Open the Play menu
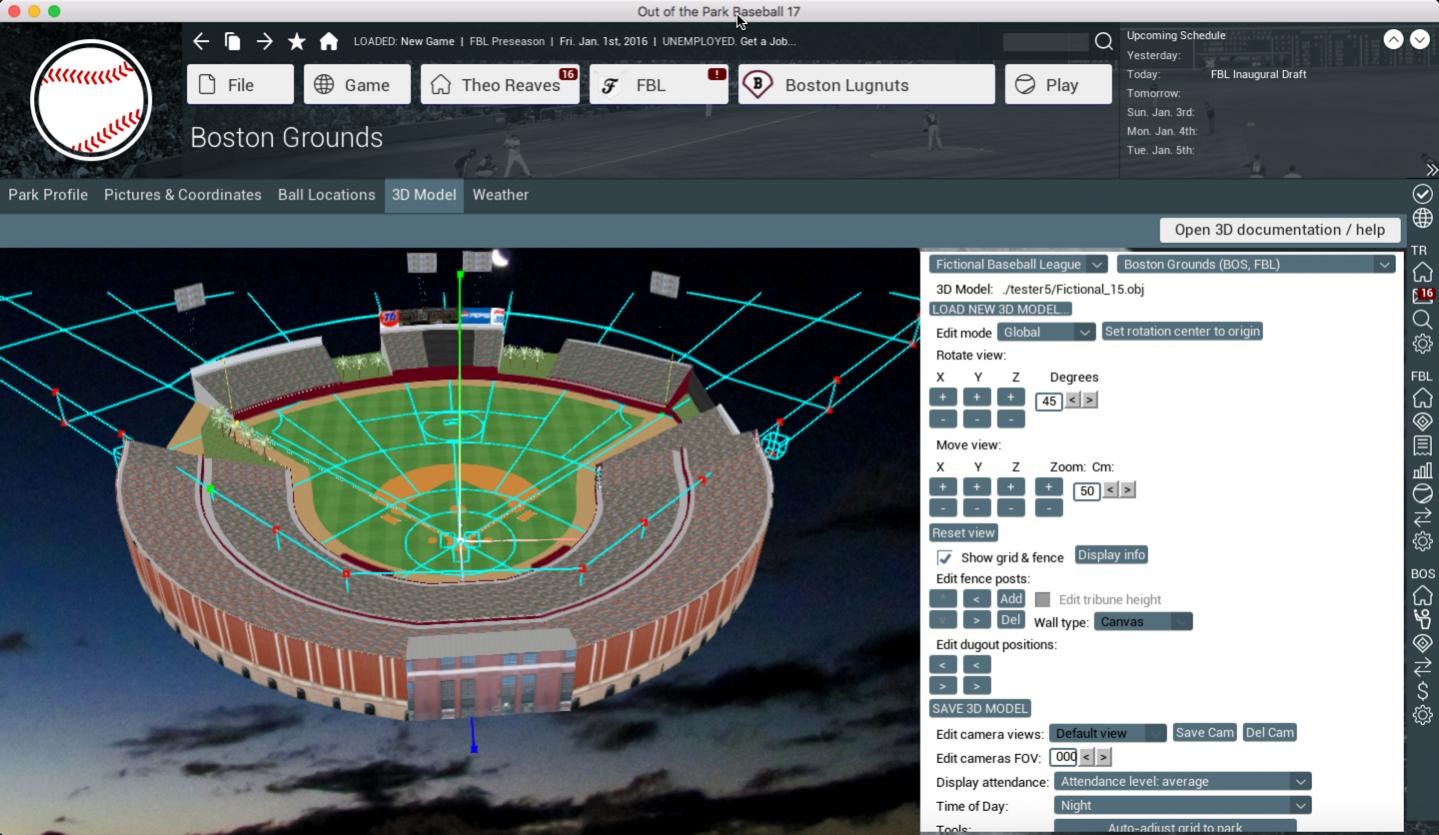The image size is (1439, 835). tap(1058, 85)
